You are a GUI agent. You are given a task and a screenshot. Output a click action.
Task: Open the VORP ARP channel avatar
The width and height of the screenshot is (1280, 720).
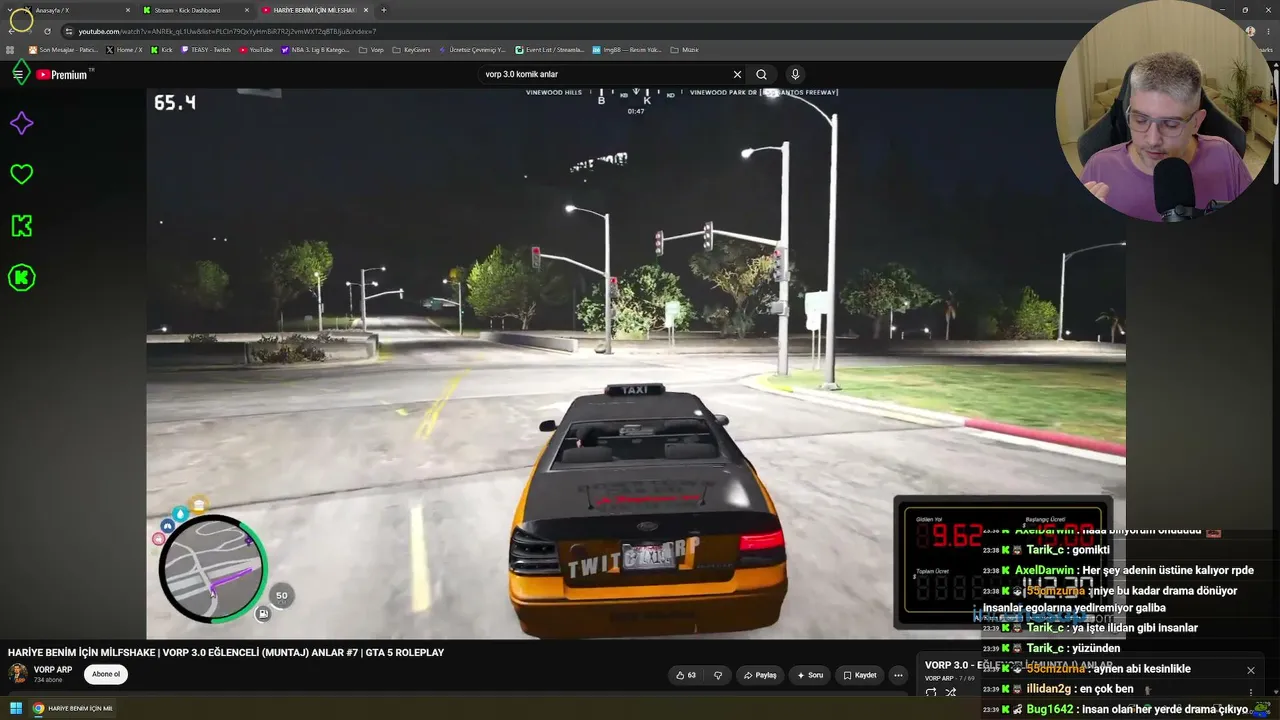click(x=18, y=673)
